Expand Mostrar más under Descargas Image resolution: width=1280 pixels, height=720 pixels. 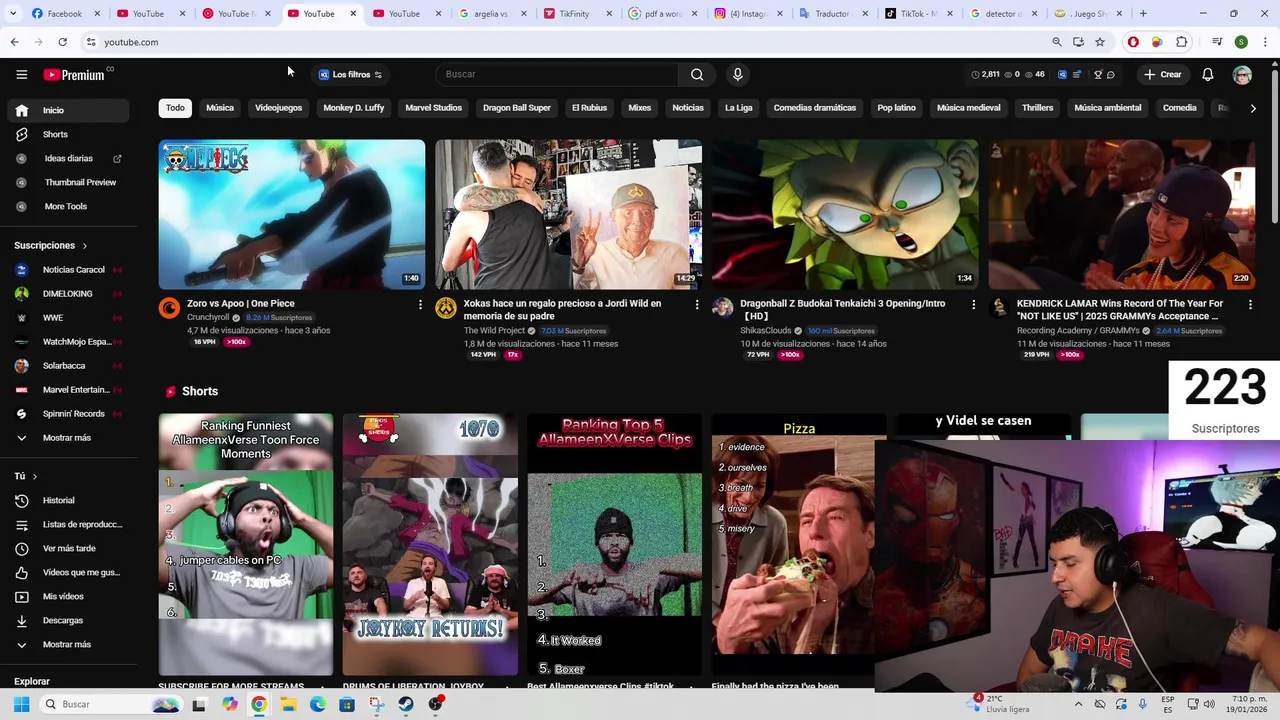(66, 644)
